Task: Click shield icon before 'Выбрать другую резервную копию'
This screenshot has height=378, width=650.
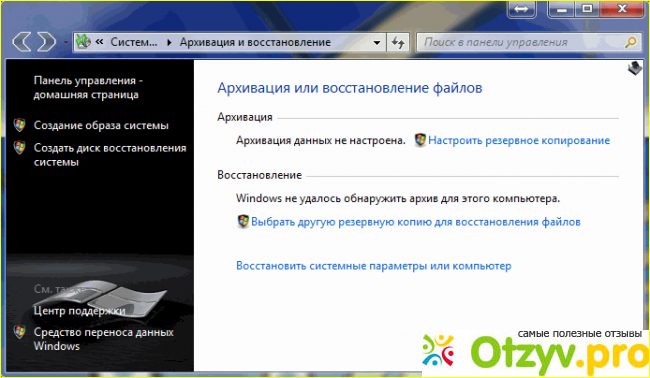Action: pos(243,221)
